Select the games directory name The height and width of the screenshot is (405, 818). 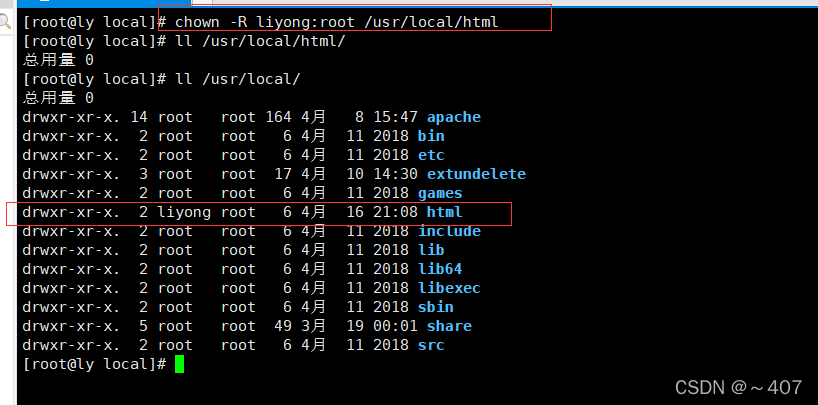tap(440, 193)
